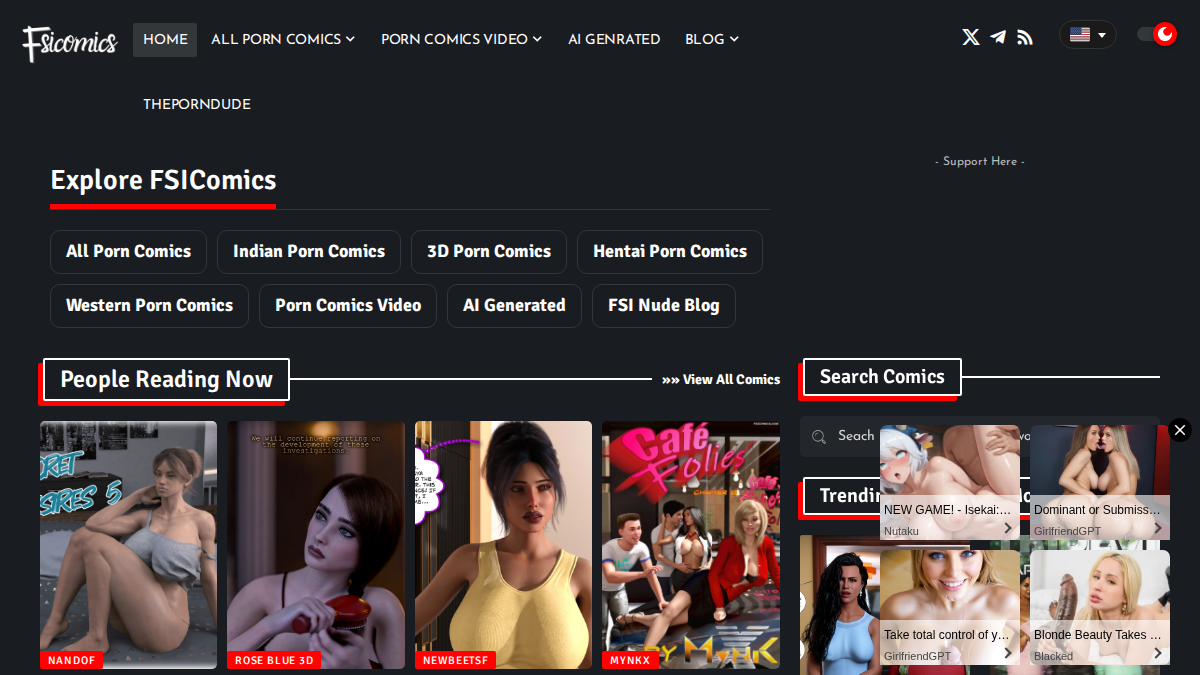Toggle the dark mode switch
This screenshot has width=1200, height=675.
[x=1156, y=35]
